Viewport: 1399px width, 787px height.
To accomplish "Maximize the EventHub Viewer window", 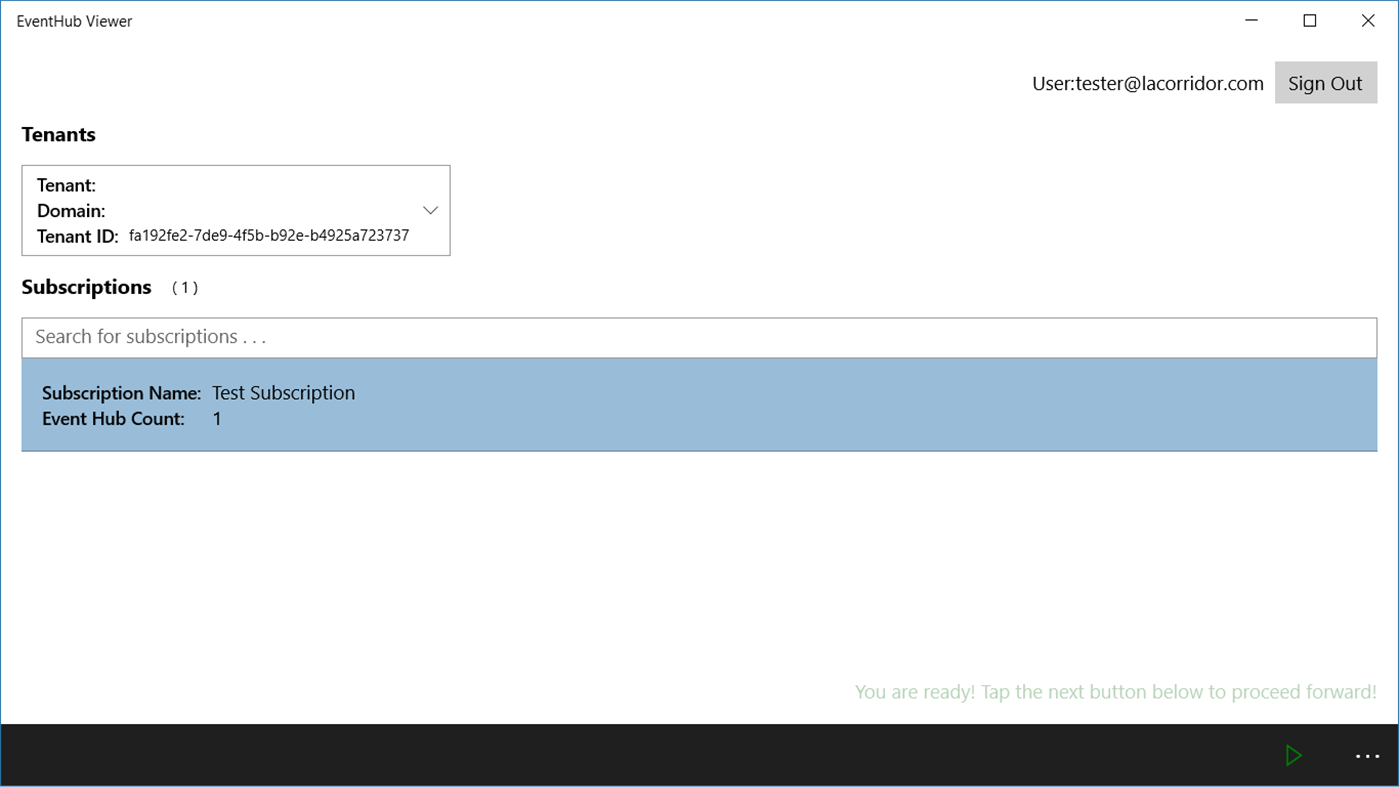I will click(1309, 20).
